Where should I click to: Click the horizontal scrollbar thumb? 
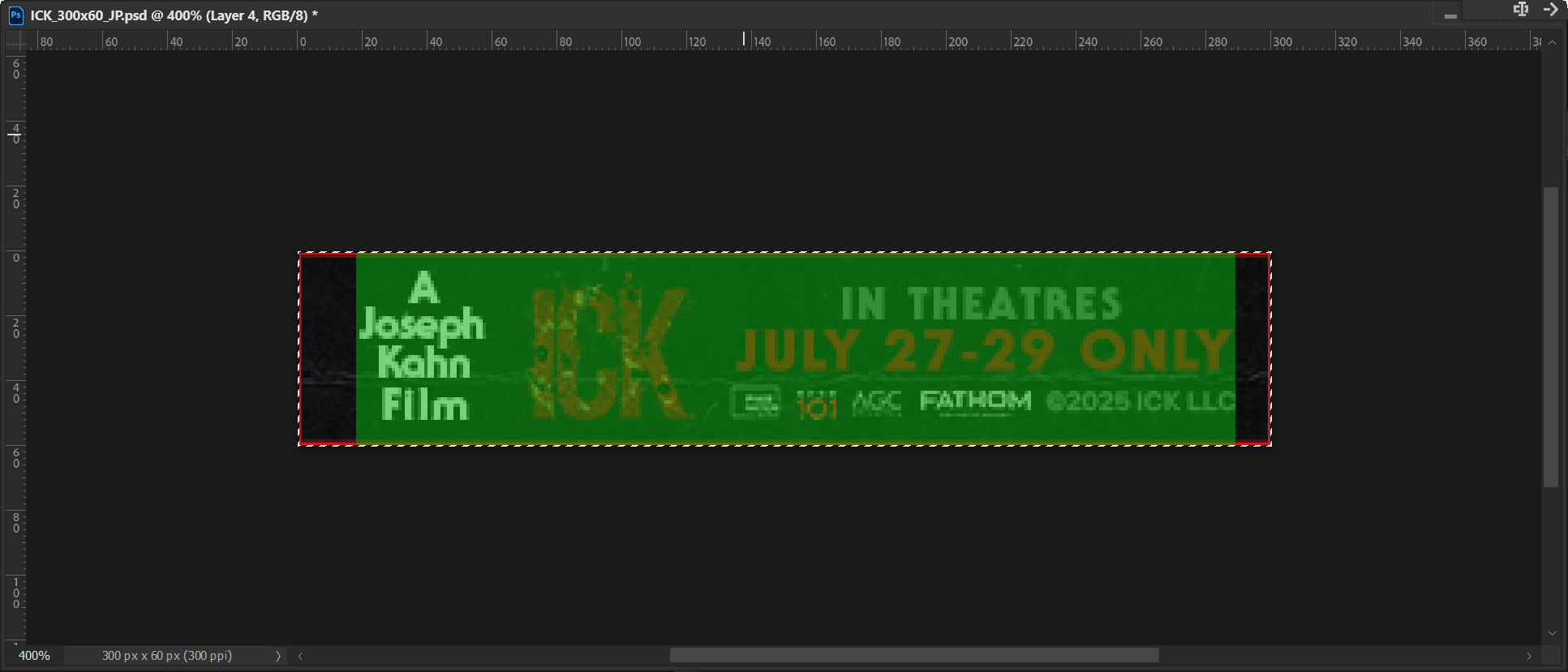[x=914, y=655]
